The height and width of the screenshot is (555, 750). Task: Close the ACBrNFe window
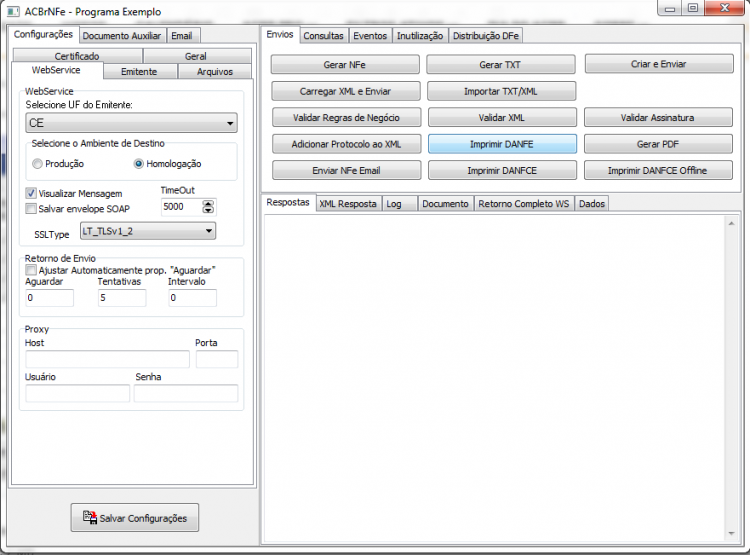725,8
